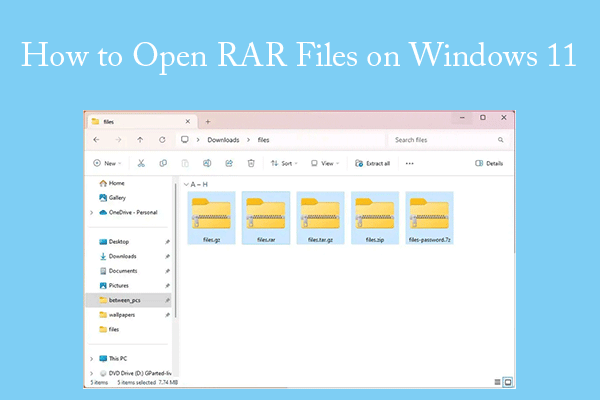This screenshot has width=600, height=400.
Task: Expand the OneDrive - Personal node
Action: click(91, 212)
